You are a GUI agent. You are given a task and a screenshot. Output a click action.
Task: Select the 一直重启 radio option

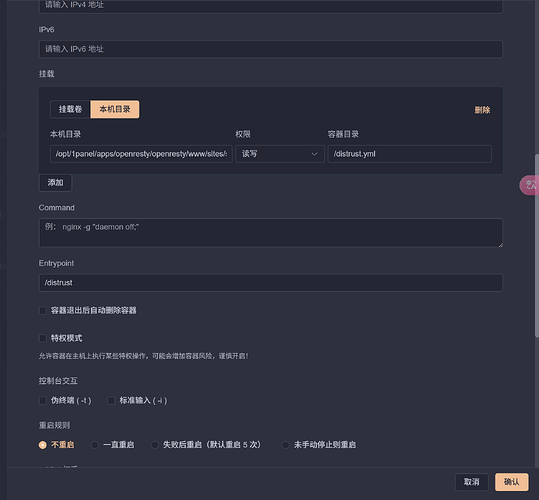point(95,445)
